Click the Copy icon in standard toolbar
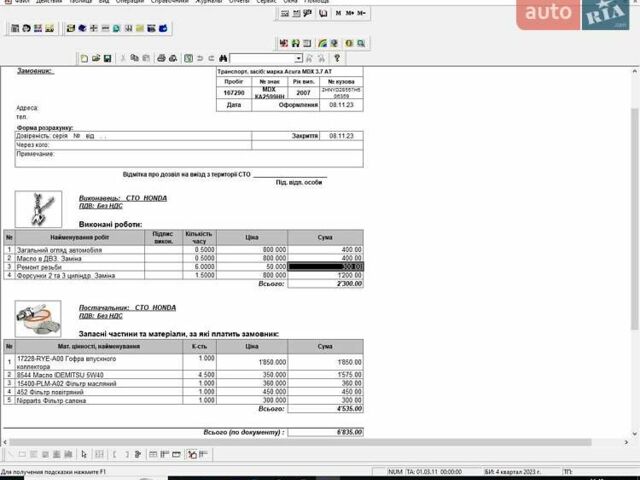Image resolution: width=640 pixels, height=480 pixels. click(x=134, y=59)
